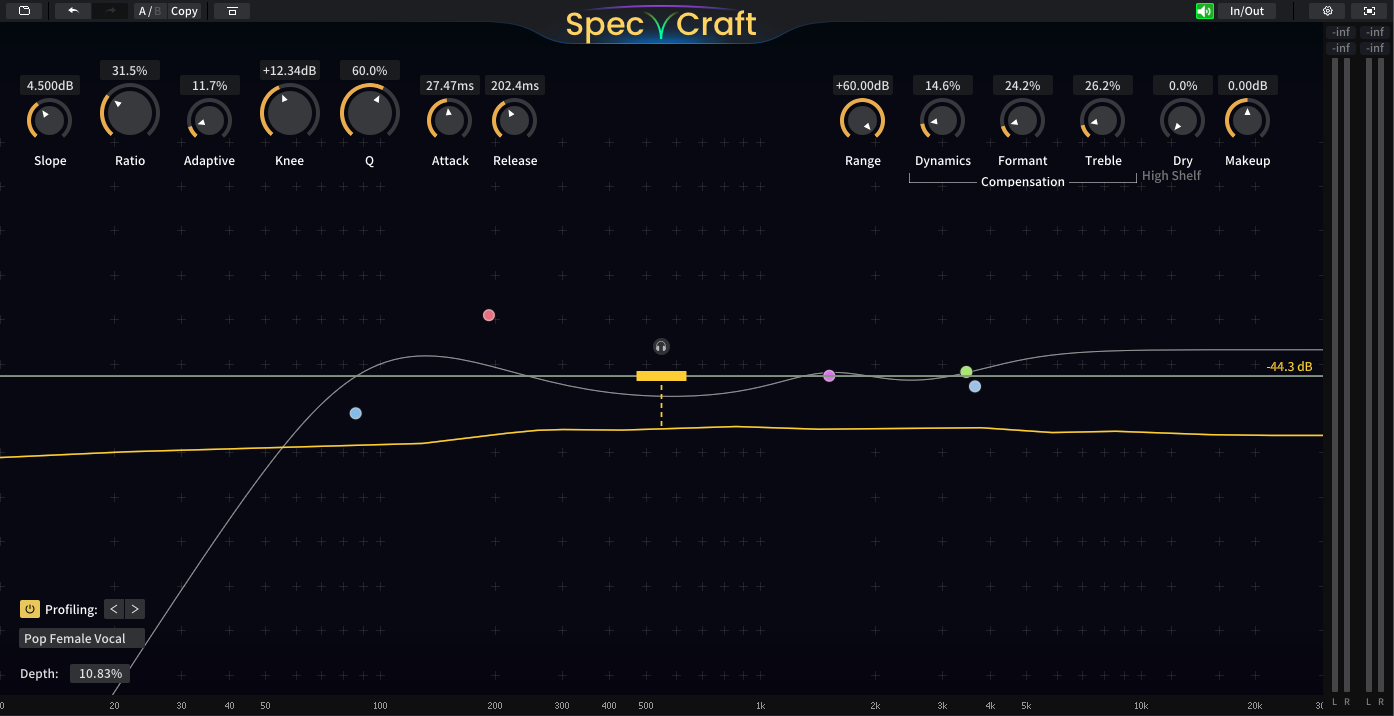This screenshot has width=1394, height=716.
Task: Copy current state with Copy button
Action: click(x=184, y=11)
